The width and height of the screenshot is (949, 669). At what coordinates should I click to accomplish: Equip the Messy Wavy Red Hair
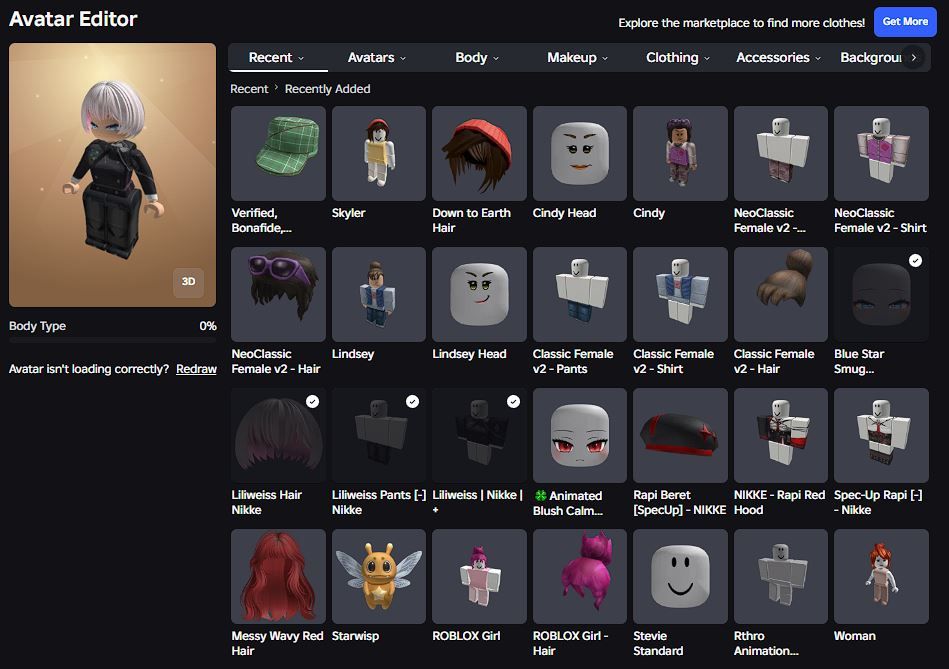pos(278,576)
